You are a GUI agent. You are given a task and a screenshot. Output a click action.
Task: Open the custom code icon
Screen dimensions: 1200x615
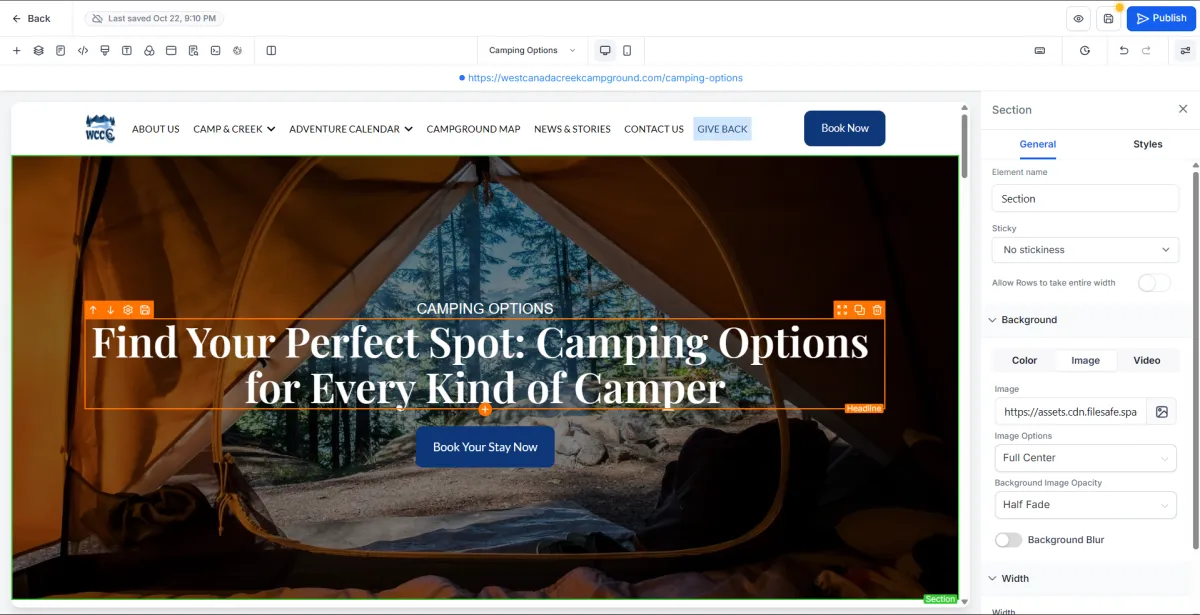click(x=83, y=50)
